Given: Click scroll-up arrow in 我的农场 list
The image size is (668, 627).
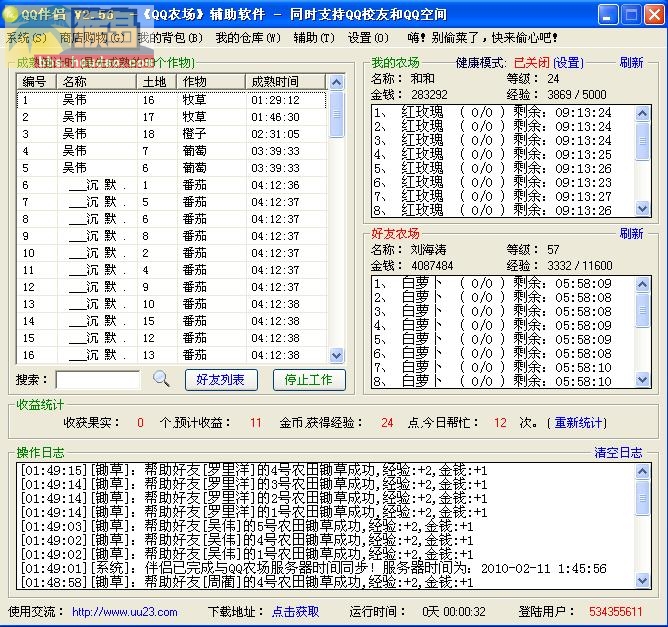Looking at the screenshot, I should pyautogui.click(x=642, y=113).
